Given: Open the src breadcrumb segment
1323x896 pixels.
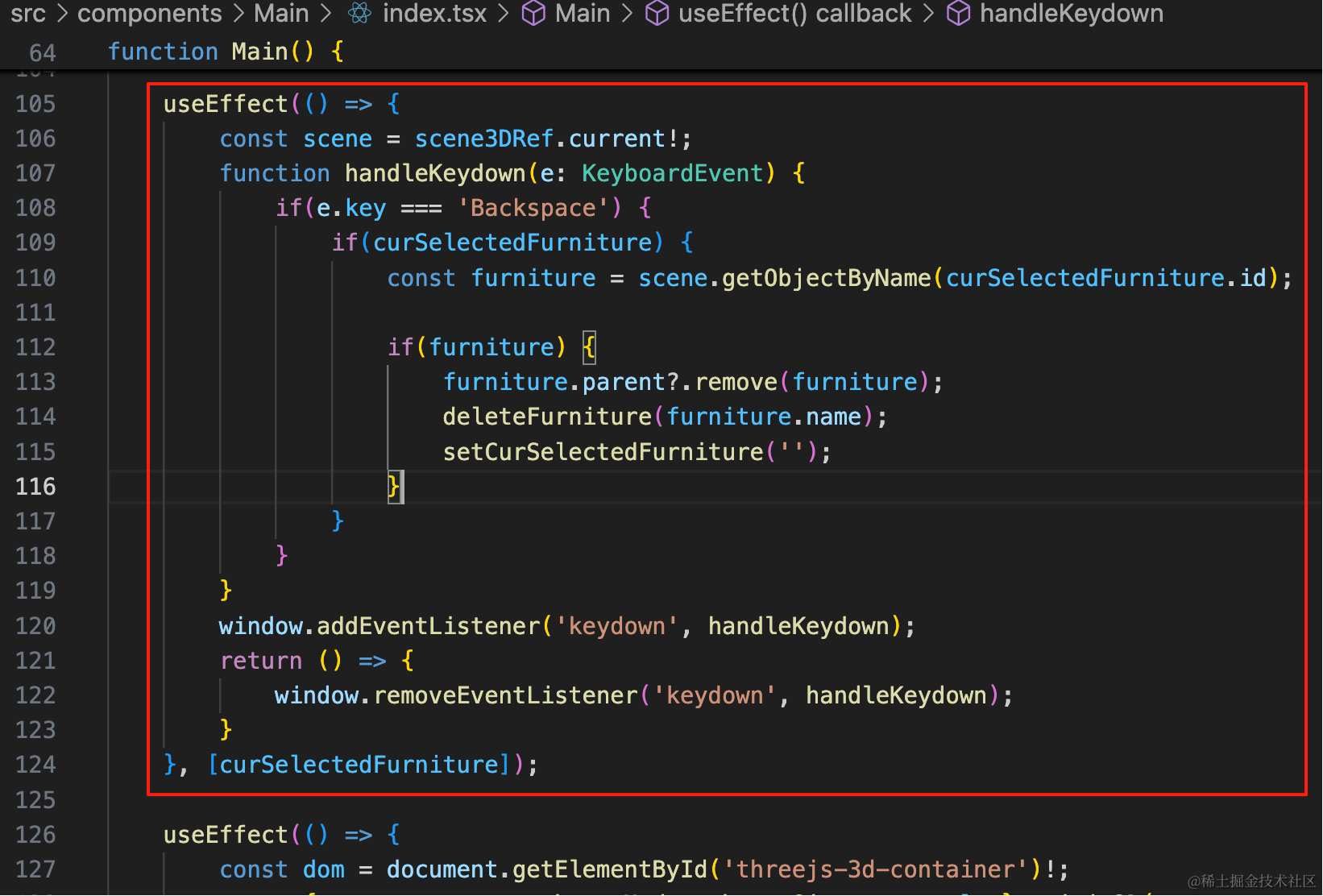Looking at the screenshot, I should (x=28, y=13).
